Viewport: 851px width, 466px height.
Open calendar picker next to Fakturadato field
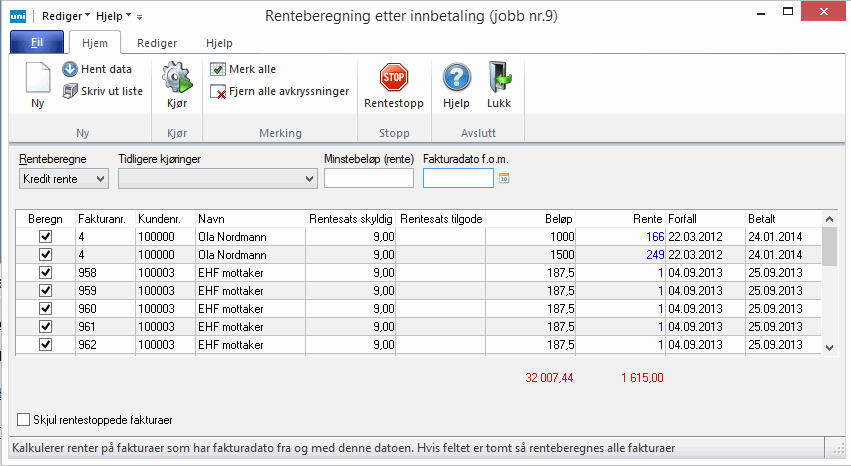pos(504,178)
